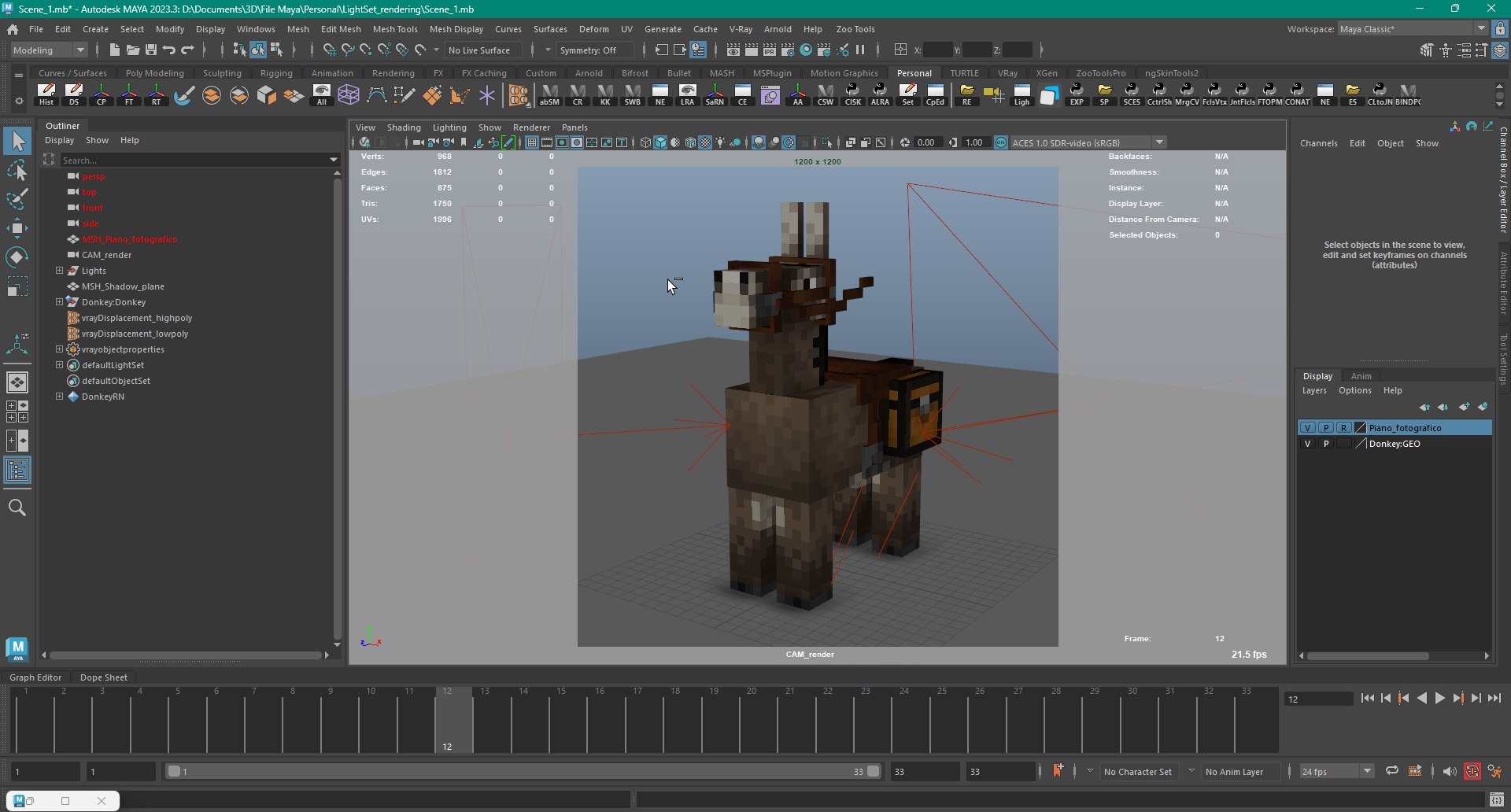Screen dimensions: 1511x812
Task: Click the No Character Set field
Action: point(1137,772)
